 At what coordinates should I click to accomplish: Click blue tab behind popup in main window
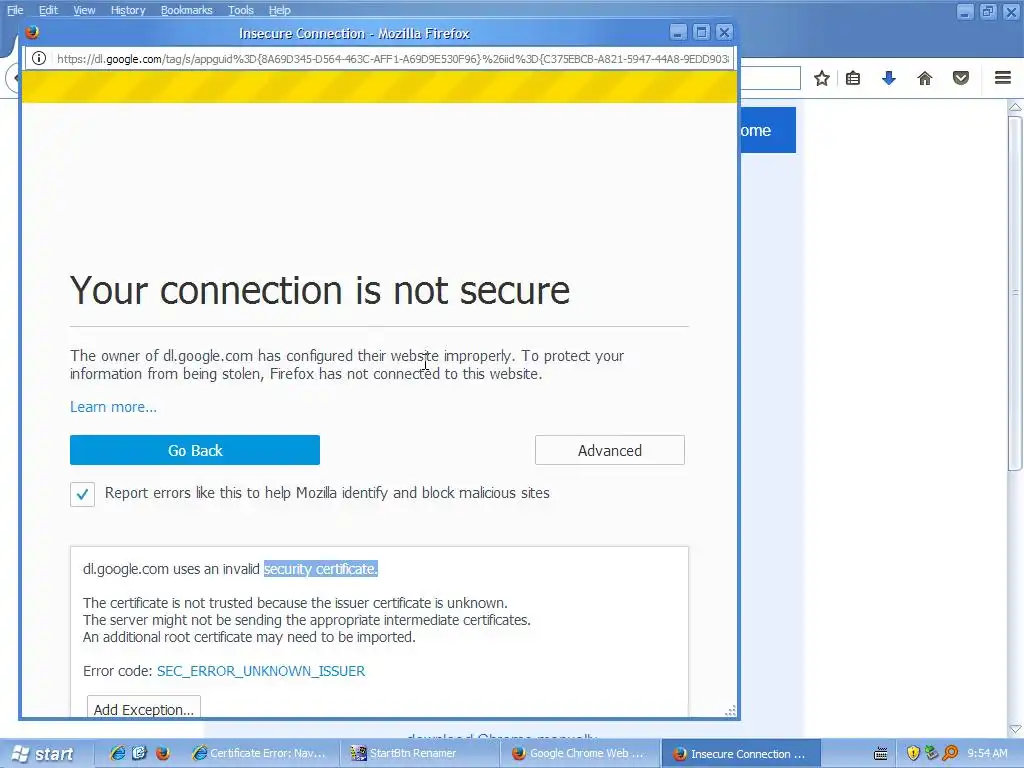point(768,130)
